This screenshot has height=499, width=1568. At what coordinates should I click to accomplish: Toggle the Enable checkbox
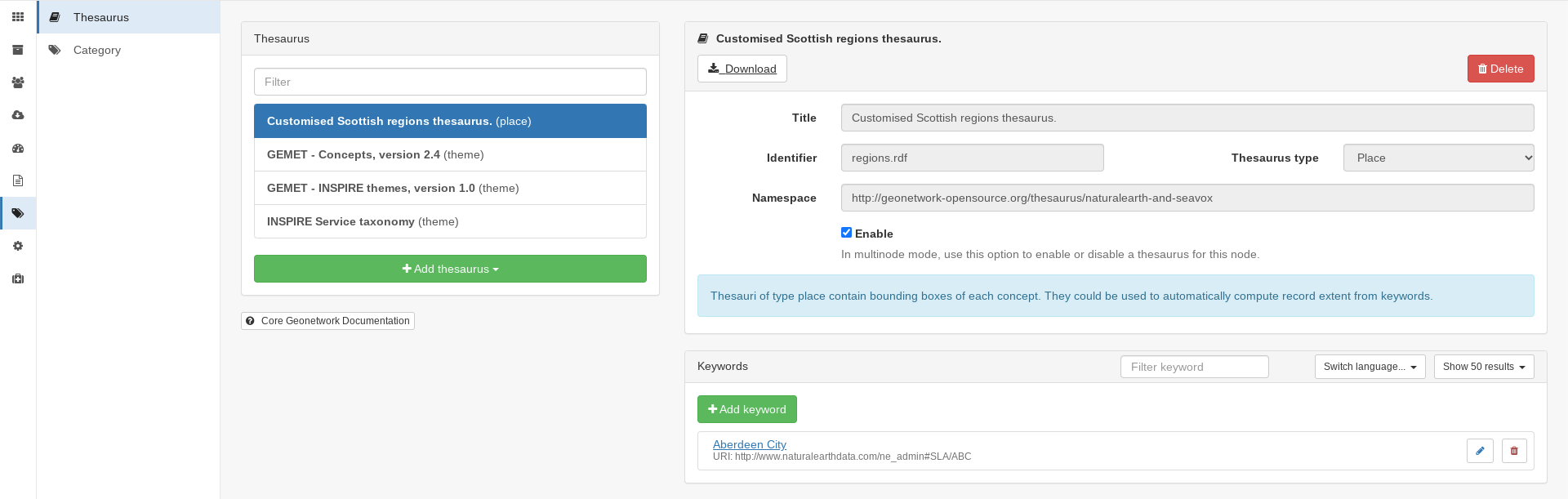[846, 233]
